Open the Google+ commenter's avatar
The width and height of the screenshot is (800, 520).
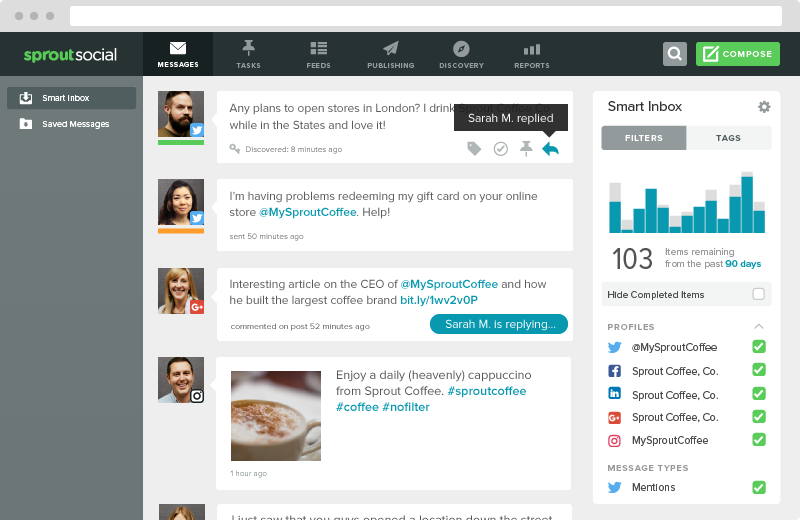click(x=181, y=291)
